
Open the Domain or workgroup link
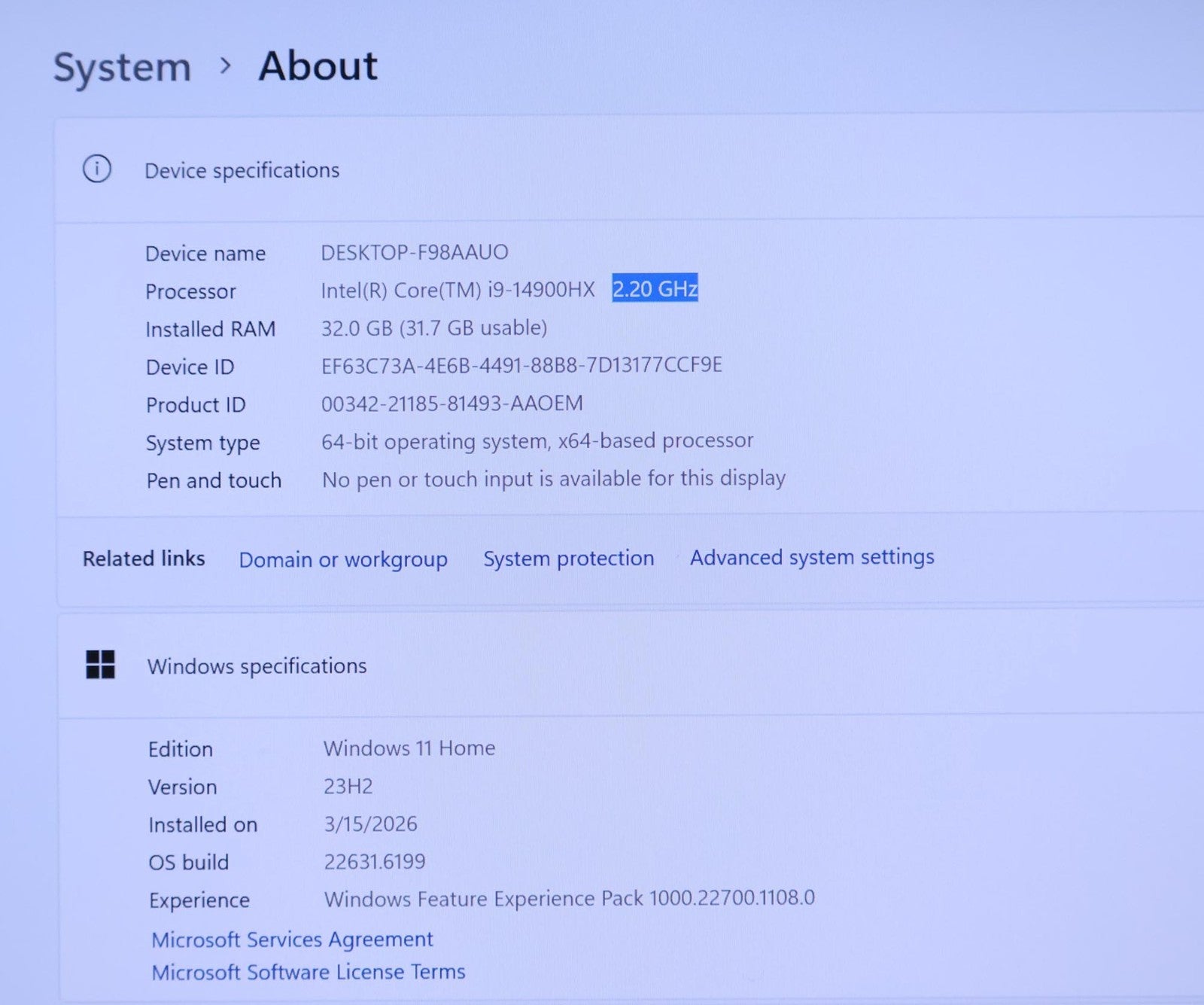[343, 559]
